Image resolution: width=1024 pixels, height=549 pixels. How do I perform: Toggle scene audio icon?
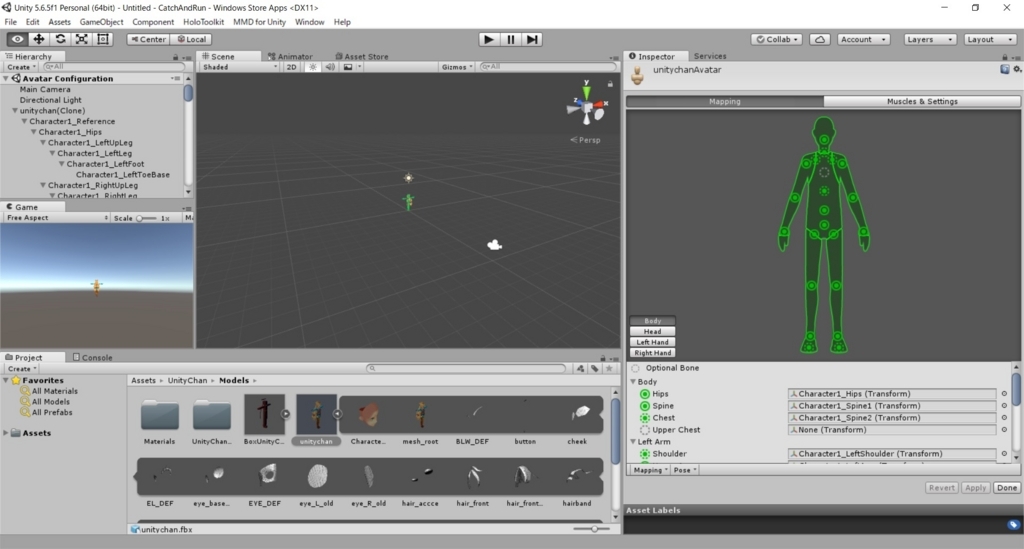(x=330, y=67)
